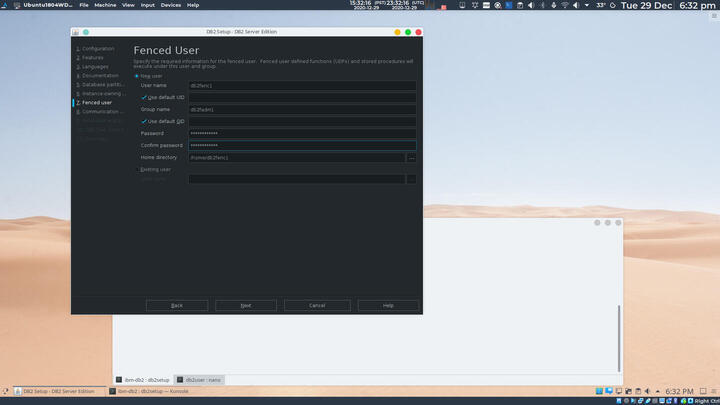The height and width of the screenshot is (405, 720).
Task: Click the UID input field
Action: (x=302, y=97)
